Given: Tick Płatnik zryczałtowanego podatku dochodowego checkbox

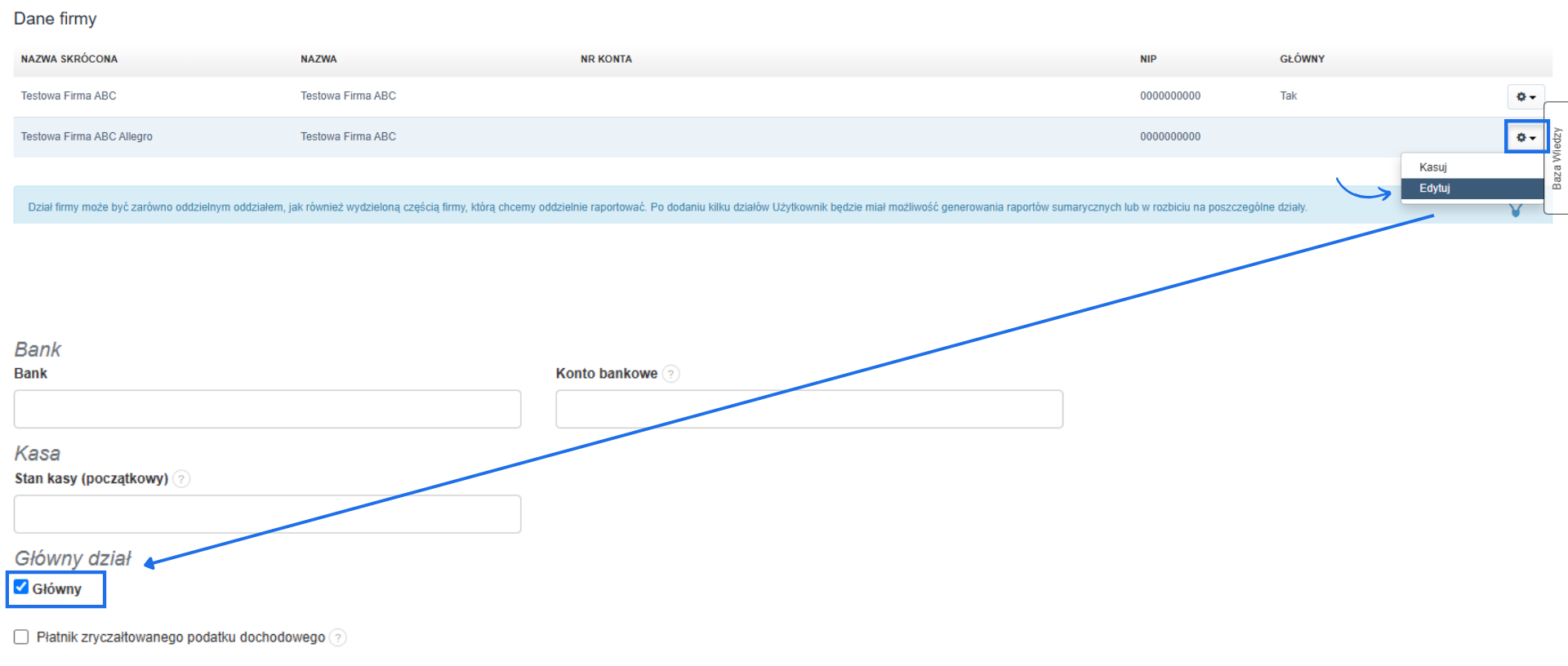Looking at the screenshot, I should [x=21, y=637].
